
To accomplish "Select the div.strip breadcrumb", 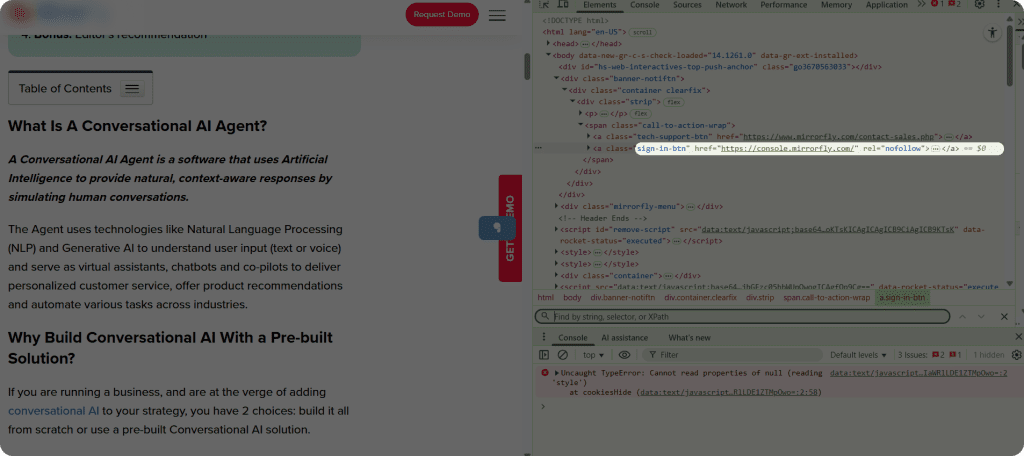I will pos(760,297).
